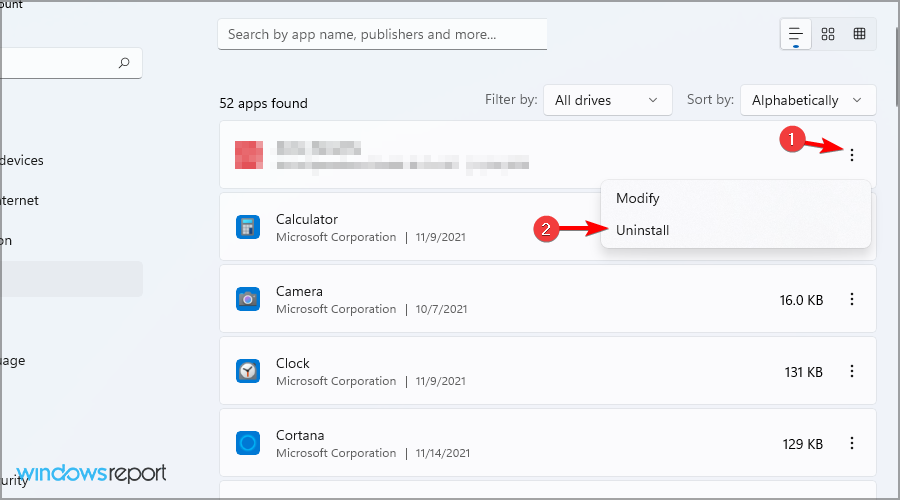Open three-dot menu for Cortana
This screenshot has width=900, height=500.
click(852, 443)
